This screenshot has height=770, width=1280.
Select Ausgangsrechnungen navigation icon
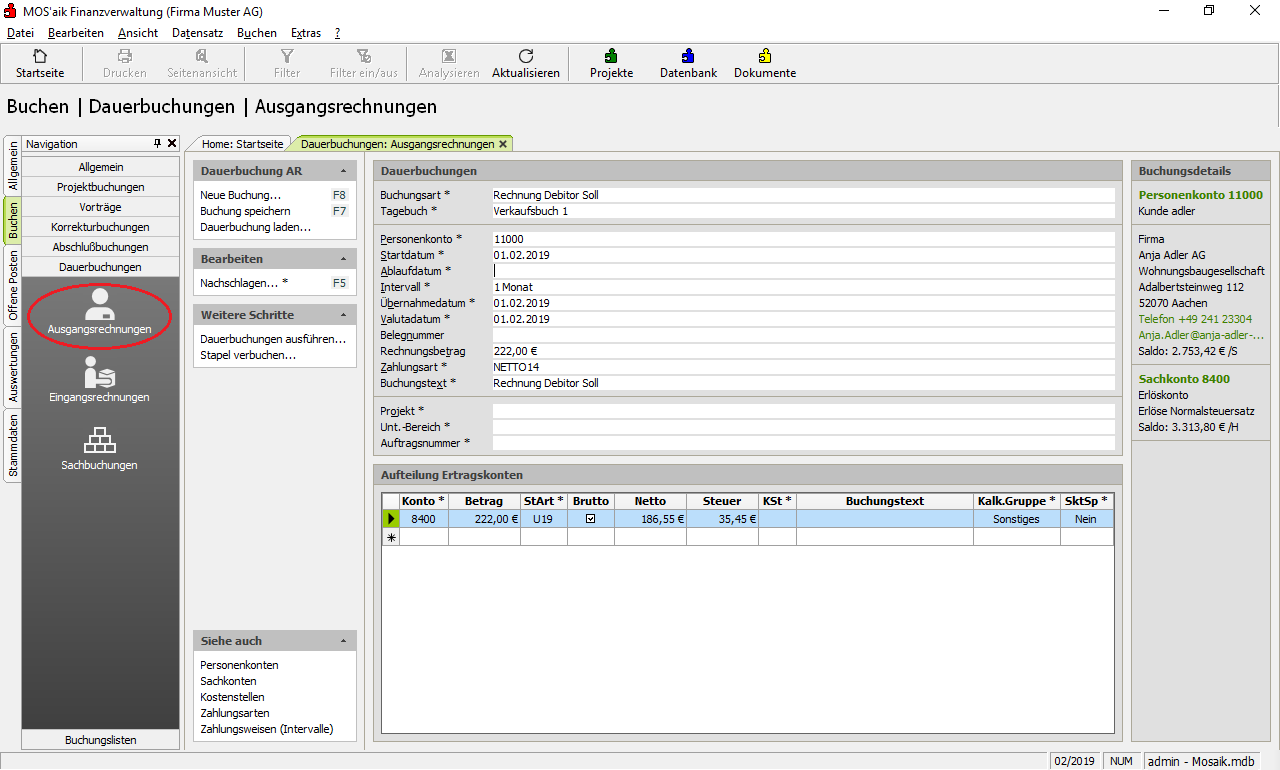pyautogui.click(x=99, y=311)
